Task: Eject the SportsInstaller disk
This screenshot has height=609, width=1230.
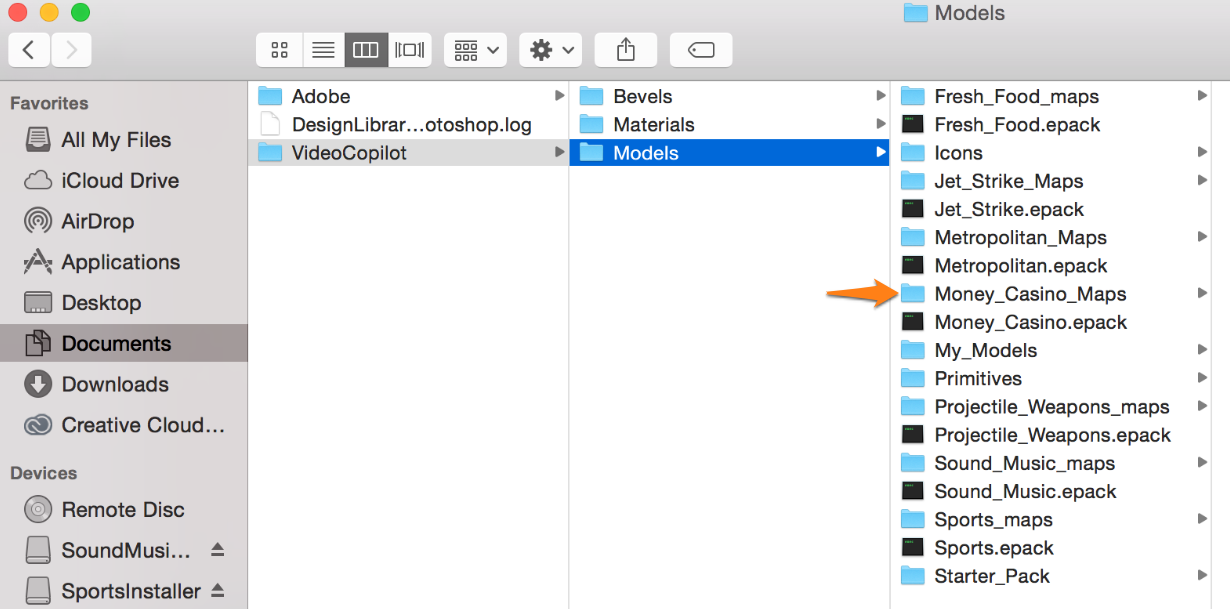Action: coord(217,591)
